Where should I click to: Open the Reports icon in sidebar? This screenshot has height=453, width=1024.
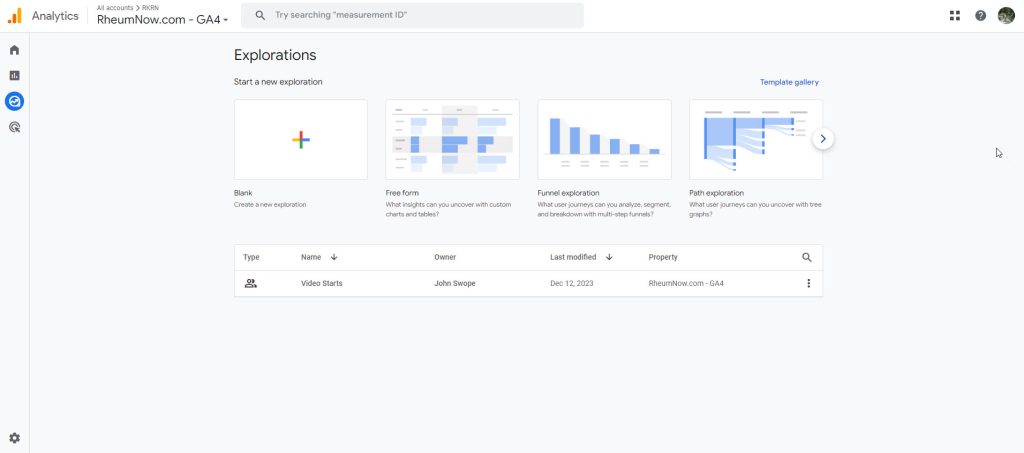14,75
